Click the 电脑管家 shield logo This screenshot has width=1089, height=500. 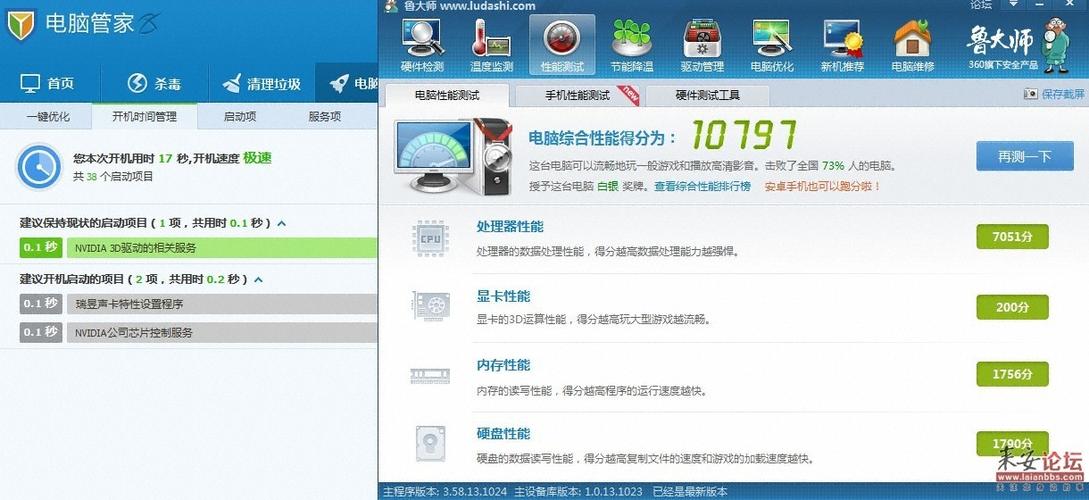[21, 26]
